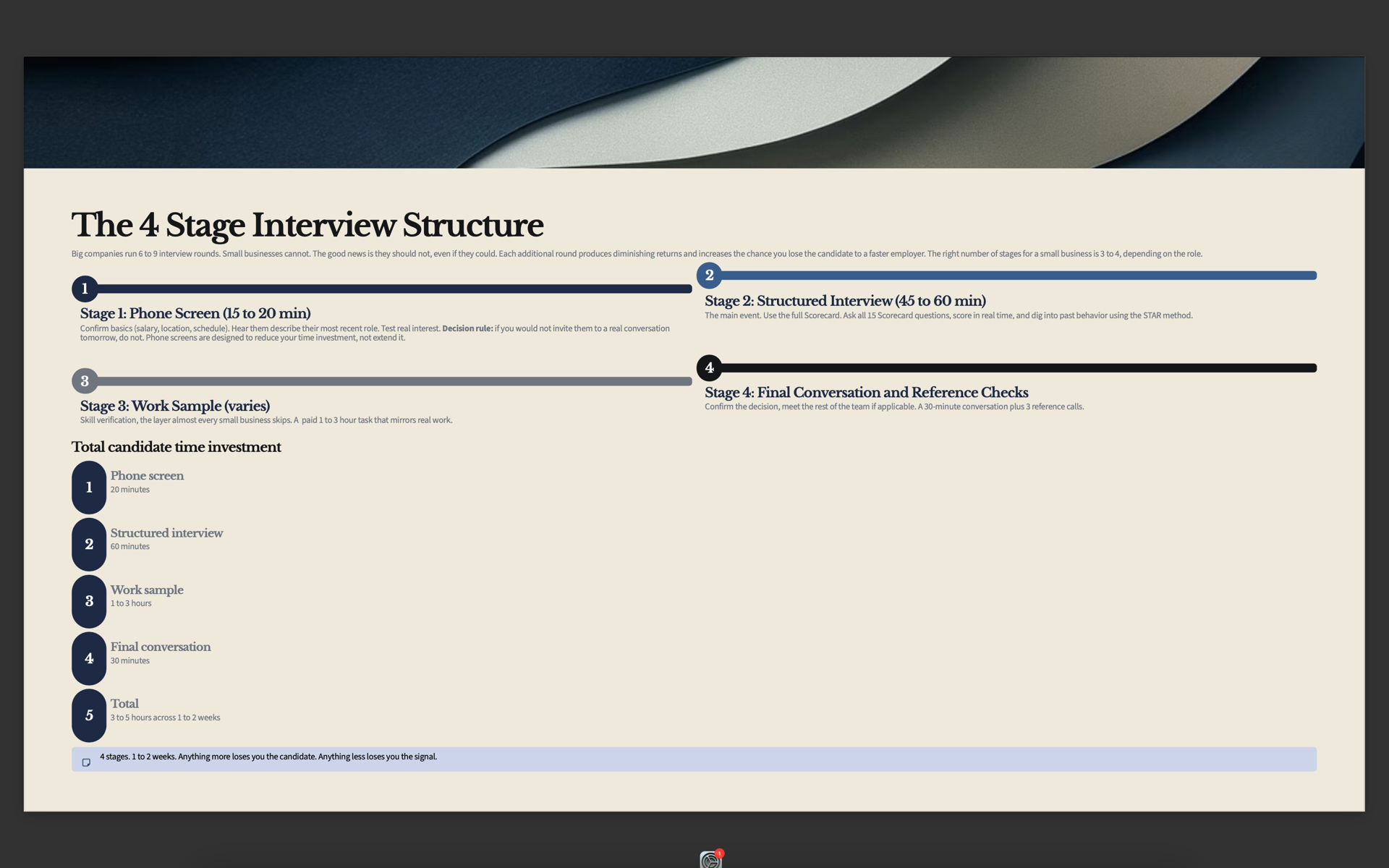Click the Total candidate time investment heading
This screenshot has height=868, width=1389.
[x=176, y=447]
